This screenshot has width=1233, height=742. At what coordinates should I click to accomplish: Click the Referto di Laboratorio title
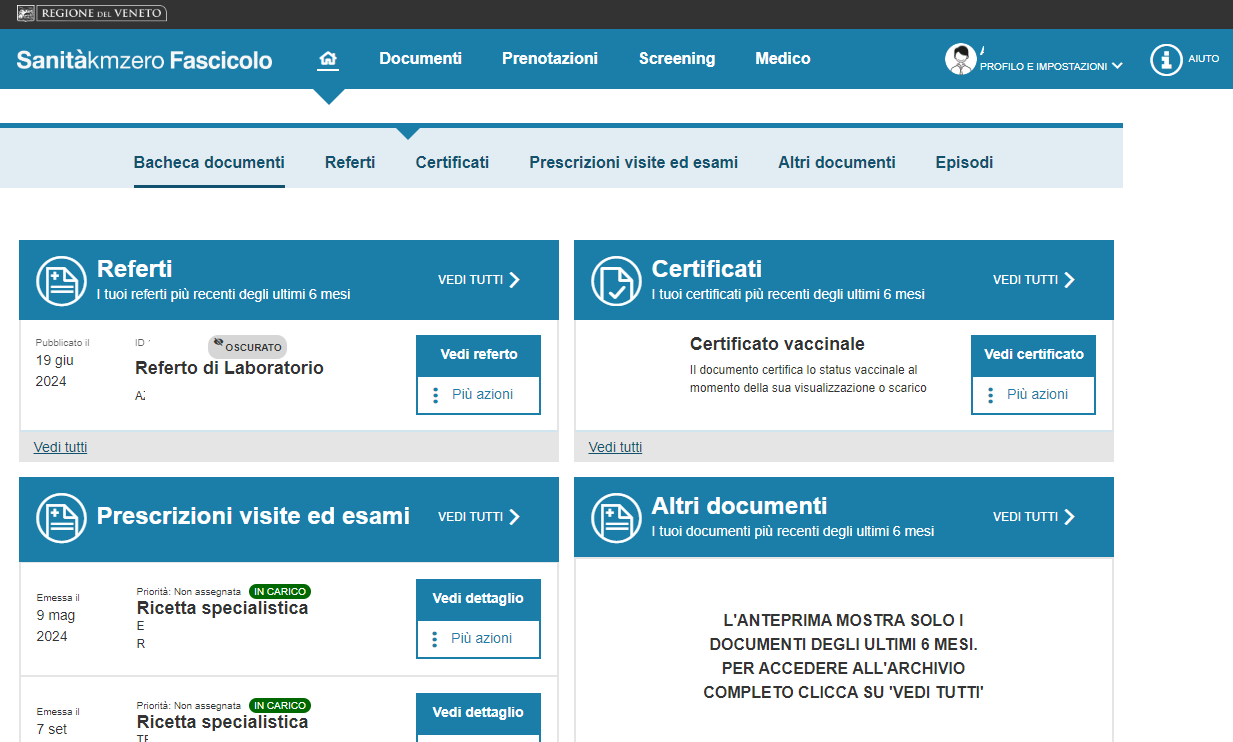pos(229,368)
